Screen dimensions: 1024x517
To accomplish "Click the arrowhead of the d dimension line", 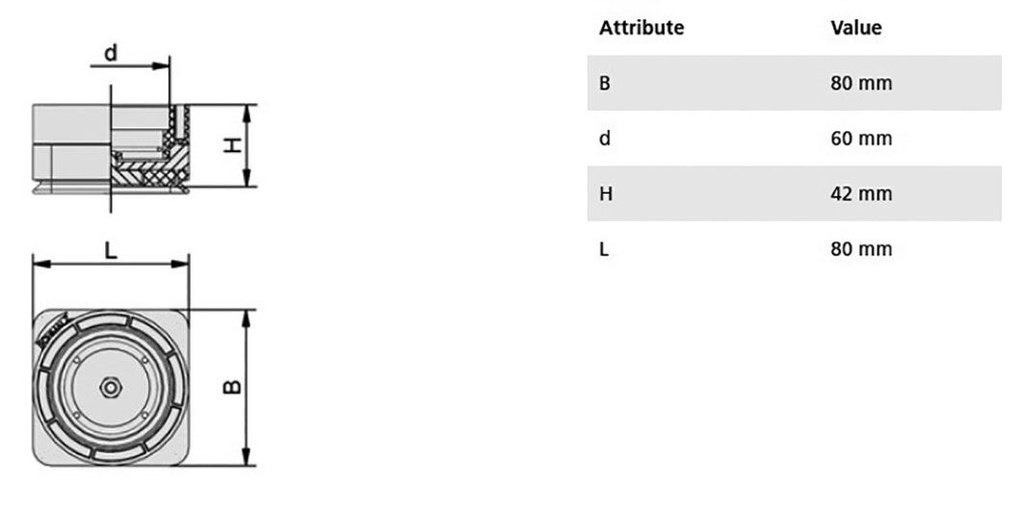I will 163,67.
